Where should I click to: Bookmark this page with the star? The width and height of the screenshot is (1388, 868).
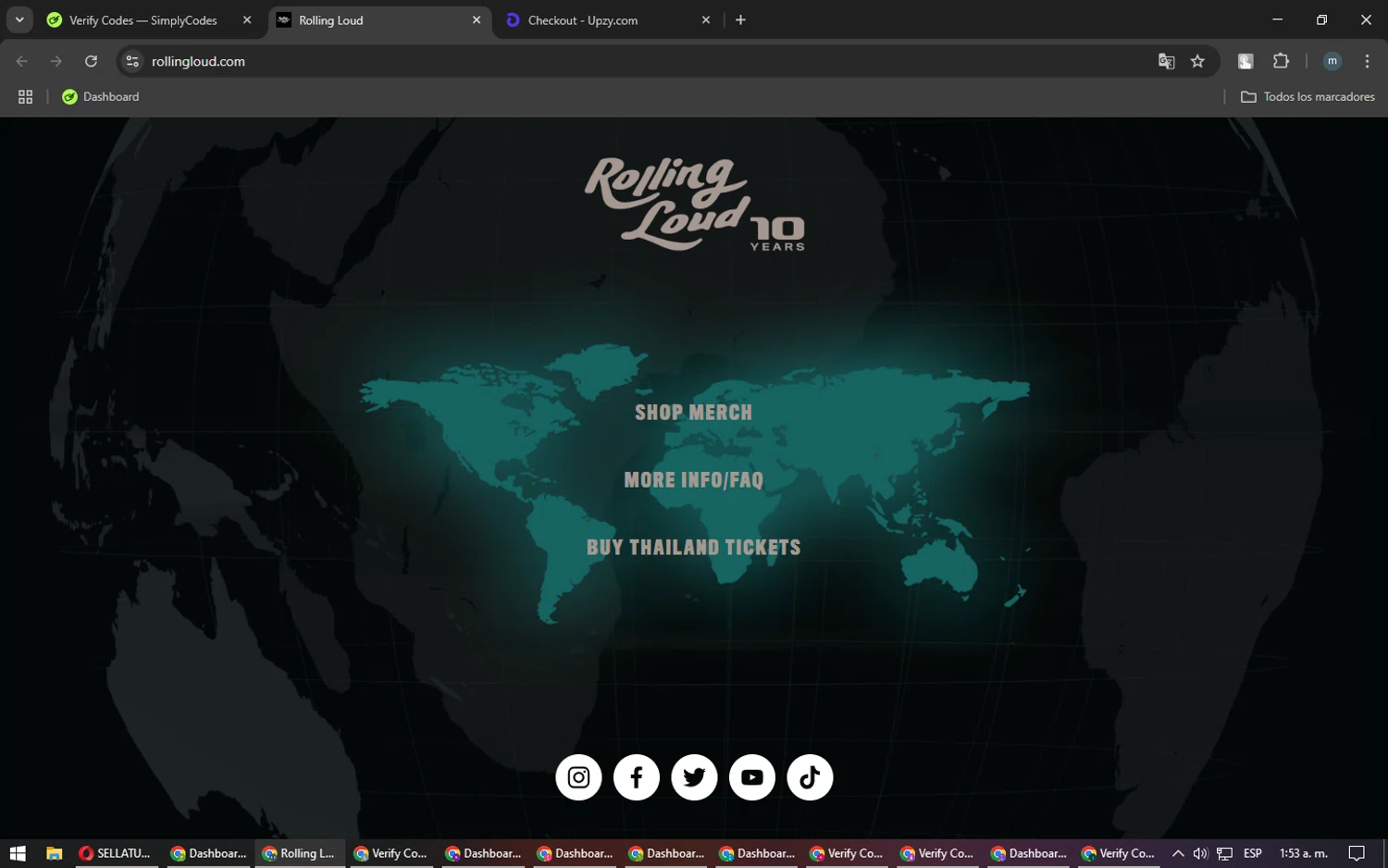[1197, 61]
